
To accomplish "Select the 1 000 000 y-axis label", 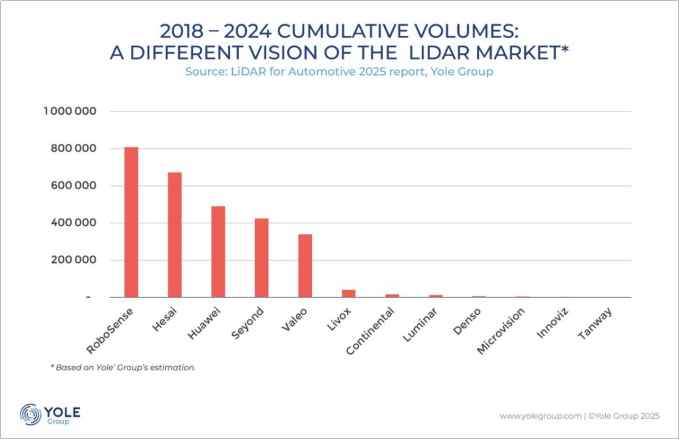I will point(69,112).
